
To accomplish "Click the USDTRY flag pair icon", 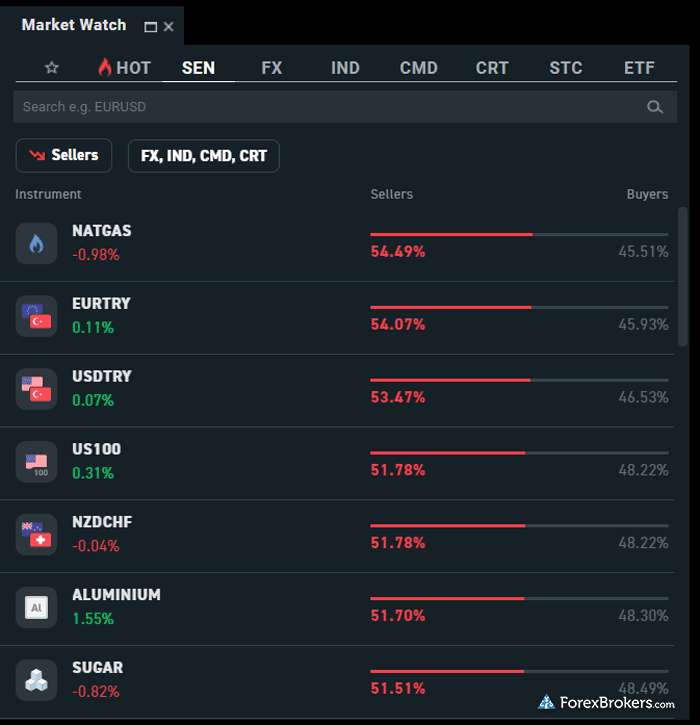I will tap(36, 389).
